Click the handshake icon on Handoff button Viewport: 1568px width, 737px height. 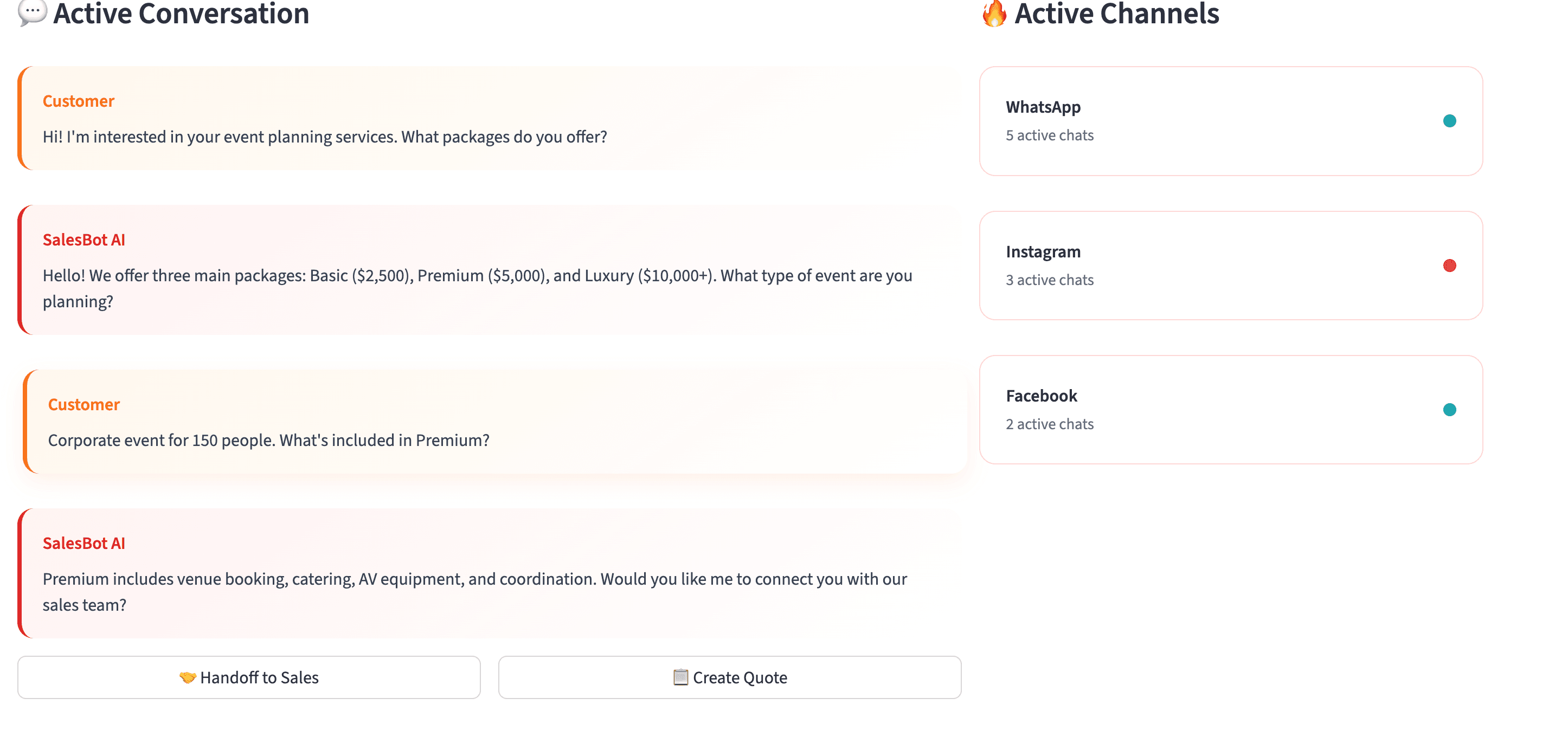(188, 677)
